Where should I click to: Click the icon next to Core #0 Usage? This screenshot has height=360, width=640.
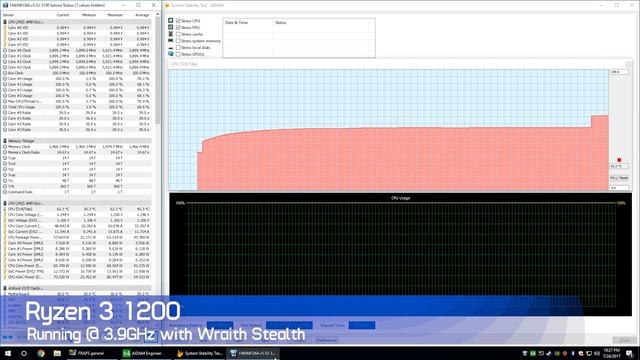pos(5,78)
